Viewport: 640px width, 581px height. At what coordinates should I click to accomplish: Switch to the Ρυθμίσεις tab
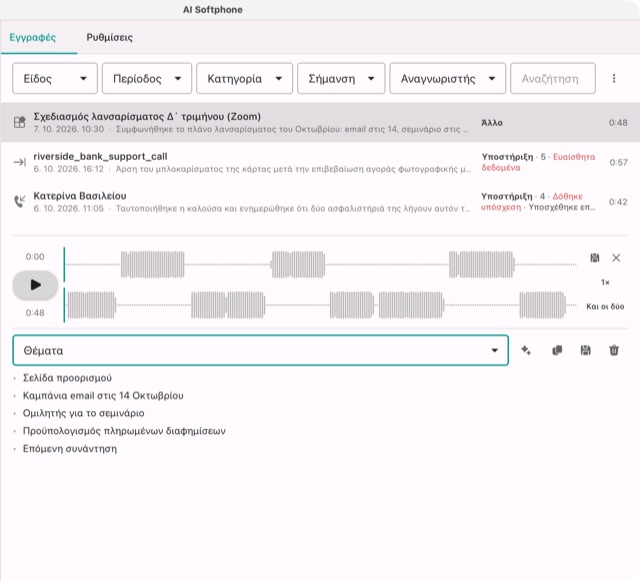pyautogui.click(x=109, y=38)
